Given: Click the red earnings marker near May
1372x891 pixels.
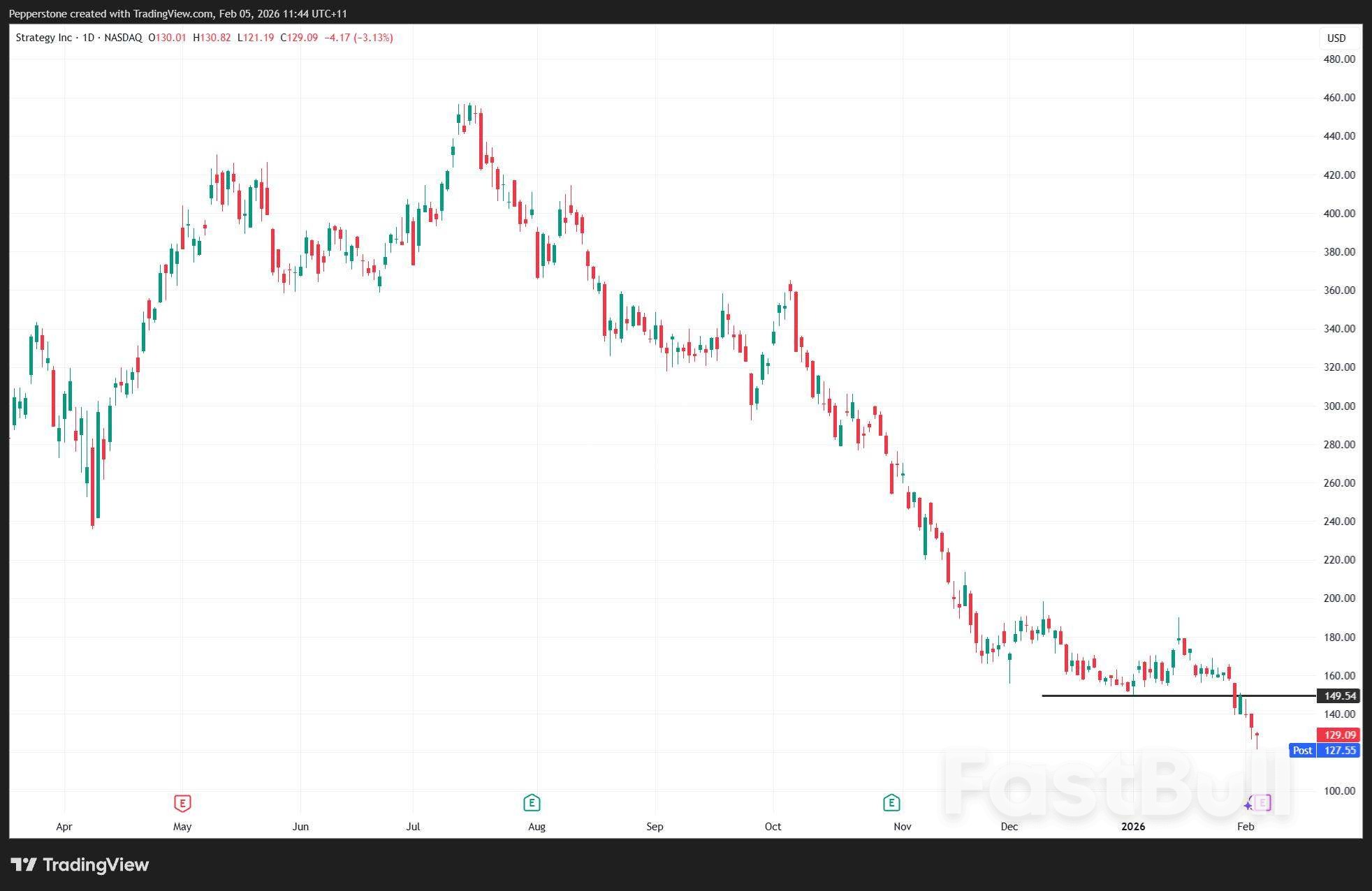Looking at the screenshot, I should coord(182,803).
